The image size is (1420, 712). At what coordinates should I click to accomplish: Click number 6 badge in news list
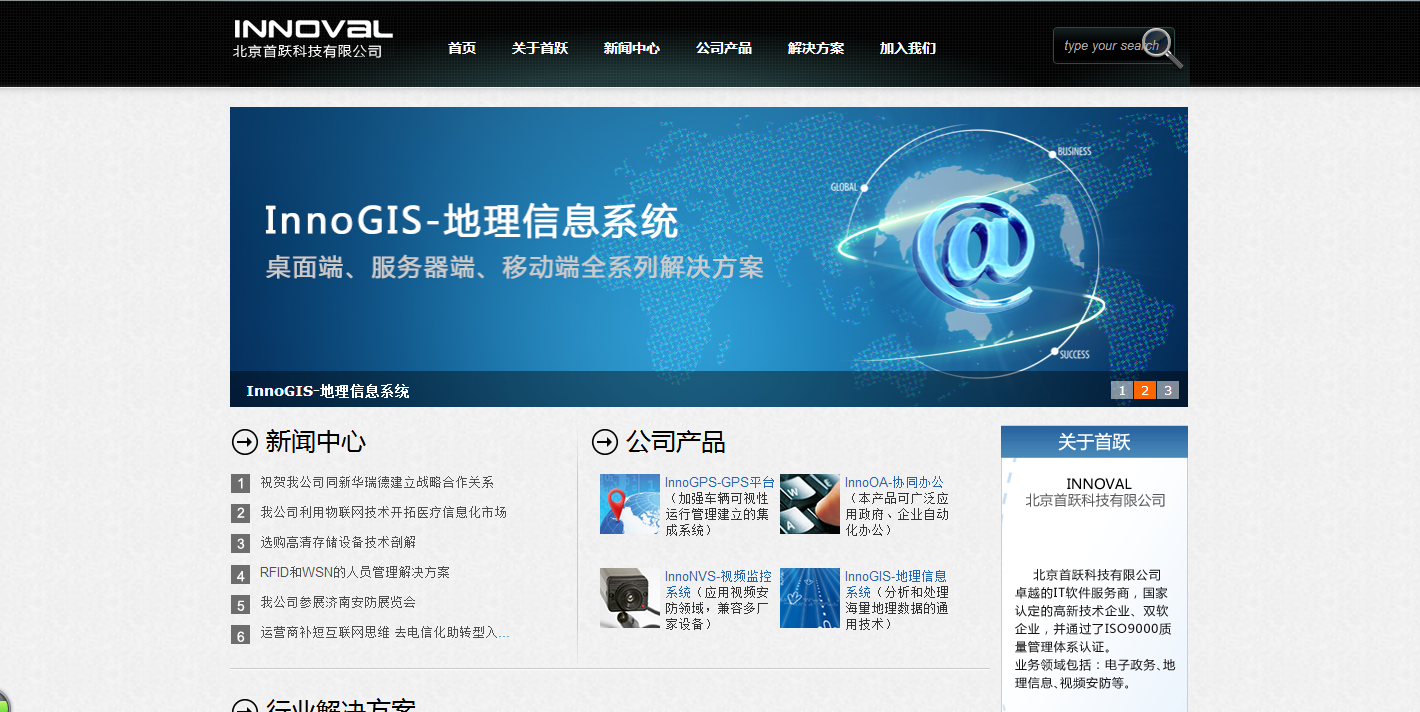point(240,635)
